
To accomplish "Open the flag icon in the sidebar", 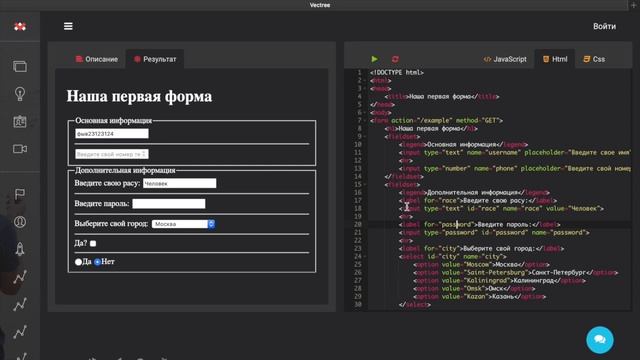I will (x=20, y=194).
